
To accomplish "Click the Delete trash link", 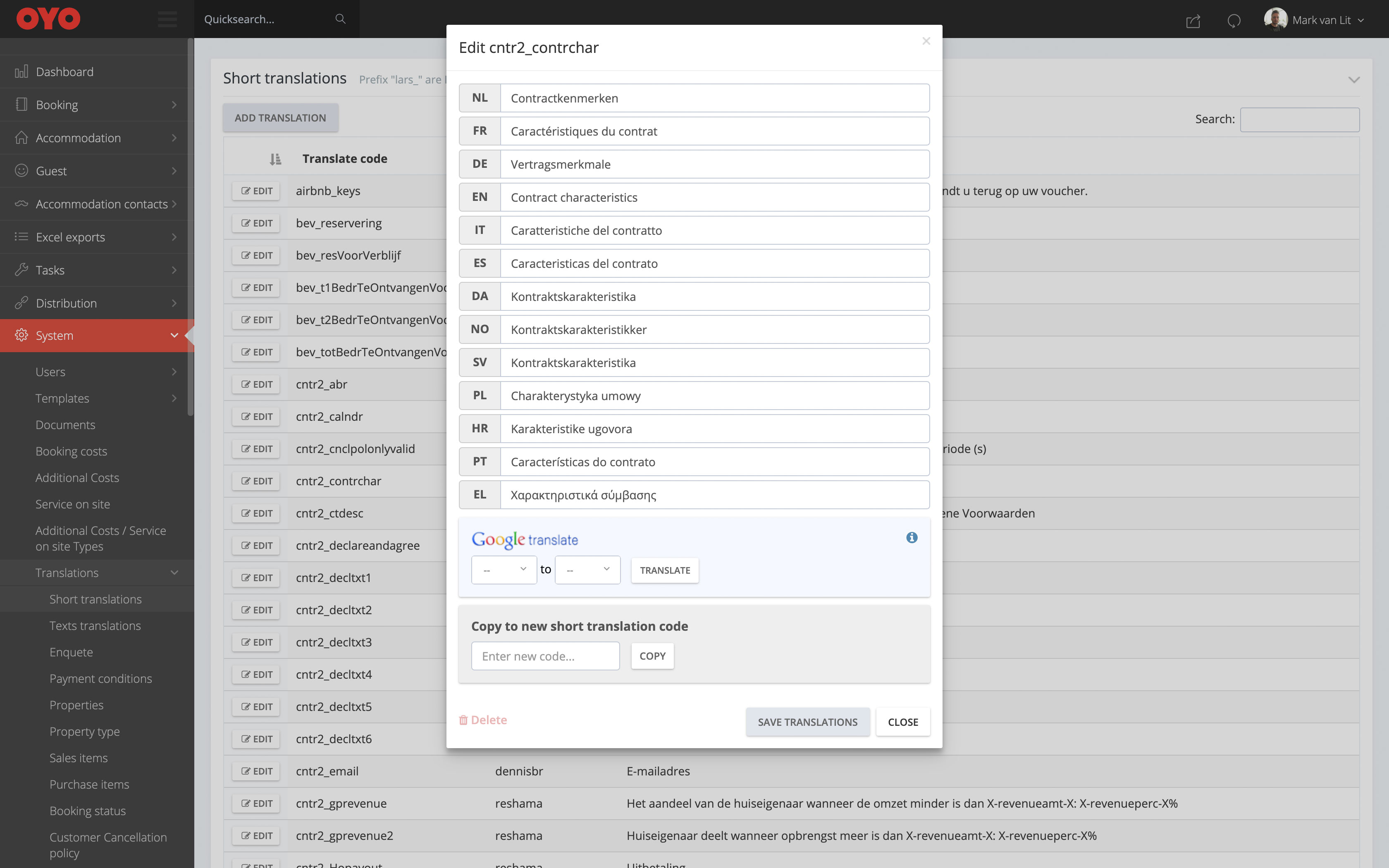I will [483, 720].
